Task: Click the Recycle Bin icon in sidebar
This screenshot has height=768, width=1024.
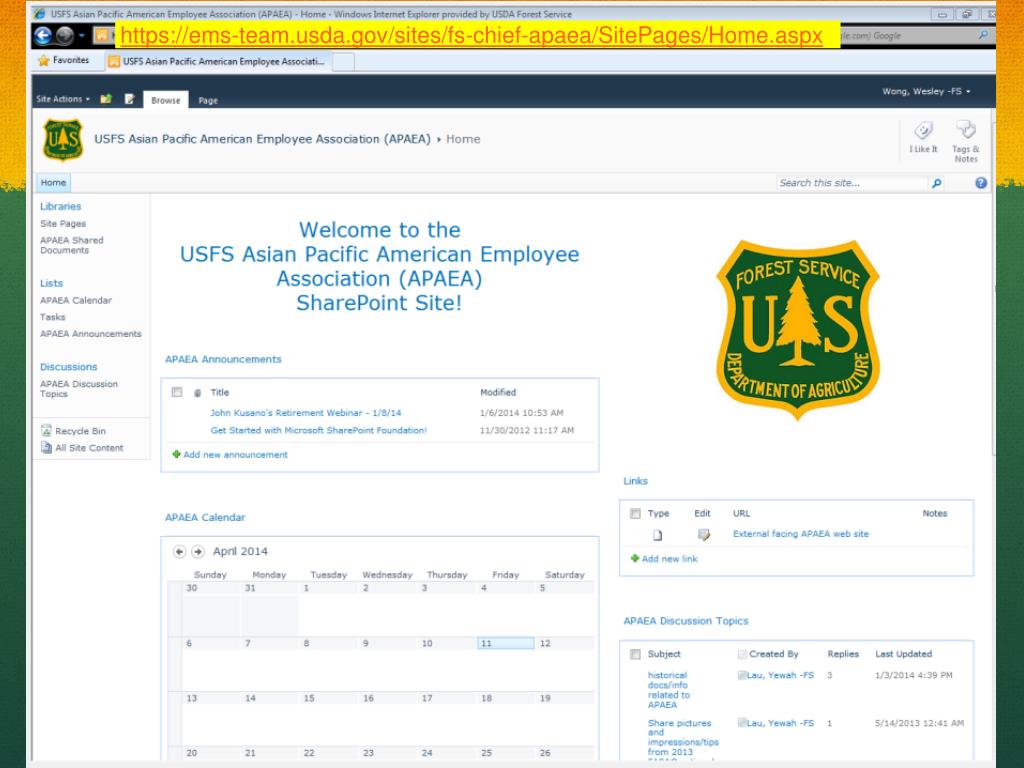Action: 46,430
